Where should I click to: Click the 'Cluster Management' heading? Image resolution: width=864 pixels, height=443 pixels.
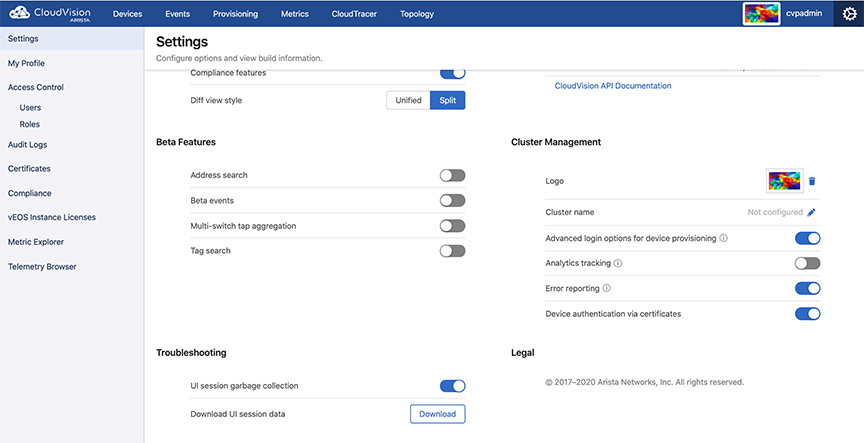(x=556, y=142)
